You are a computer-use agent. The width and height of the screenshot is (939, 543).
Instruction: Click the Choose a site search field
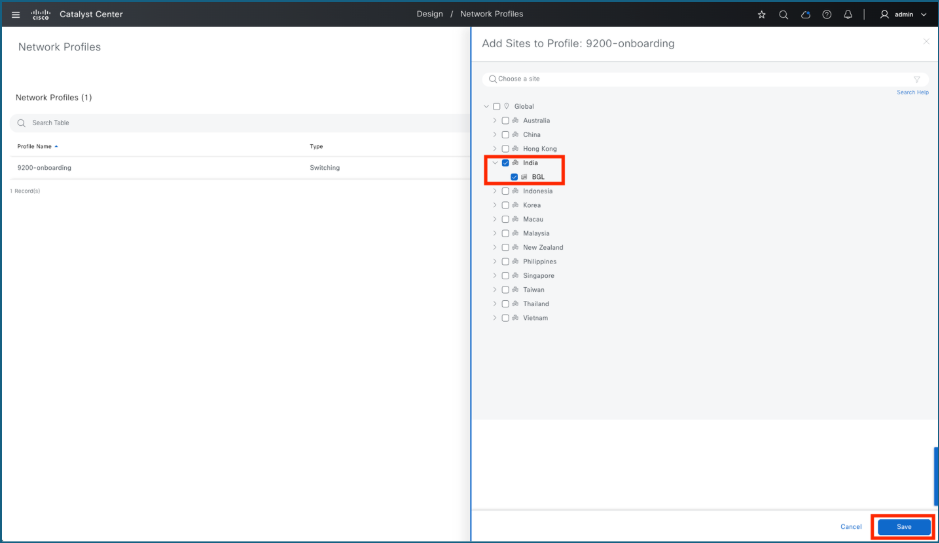pyautogui.click(x=705, y=79)
